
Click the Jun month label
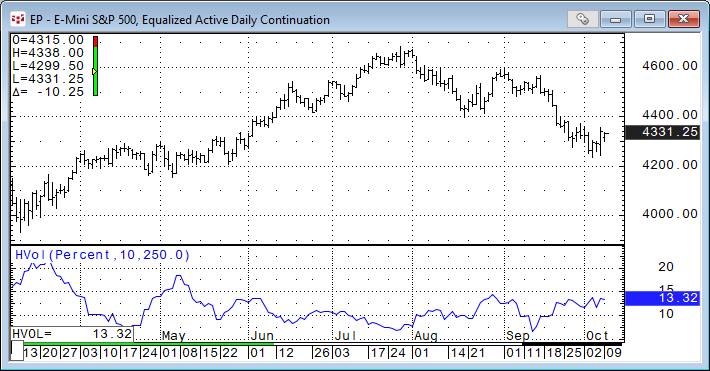tap(262, 336)
